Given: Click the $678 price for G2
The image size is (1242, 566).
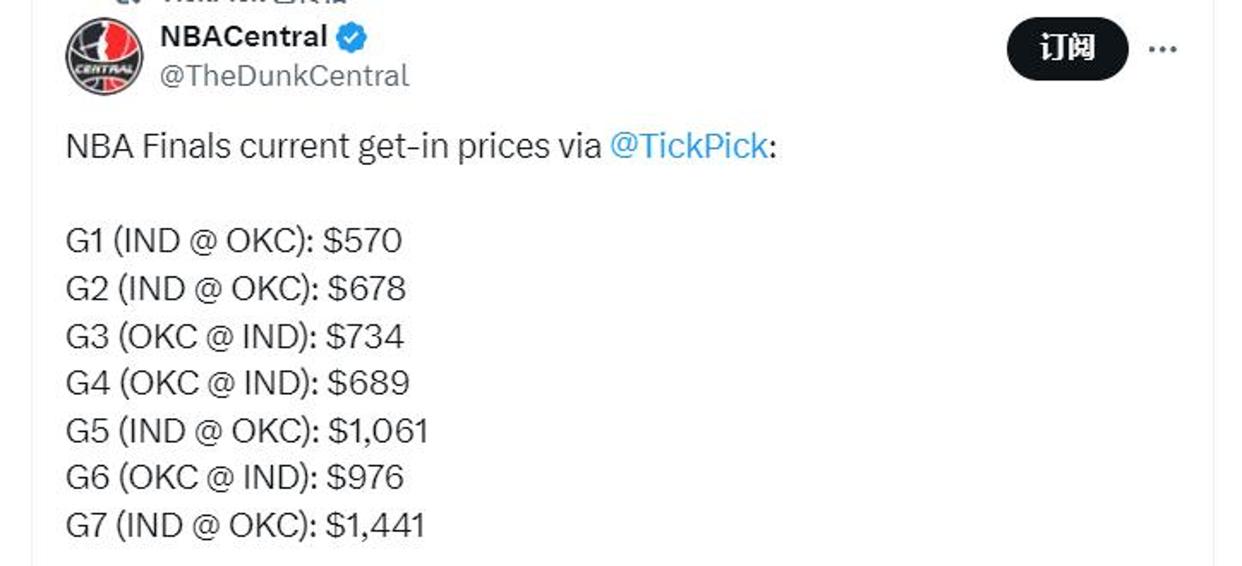Looking at the screenshot, I should pyautogui.click(x=366, y=289).
